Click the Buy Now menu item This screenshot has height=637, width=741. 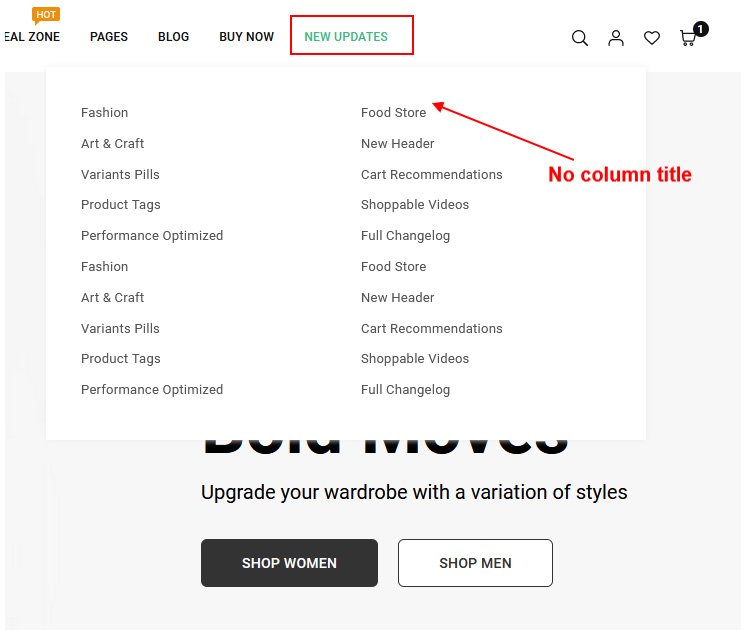point(246,37)
